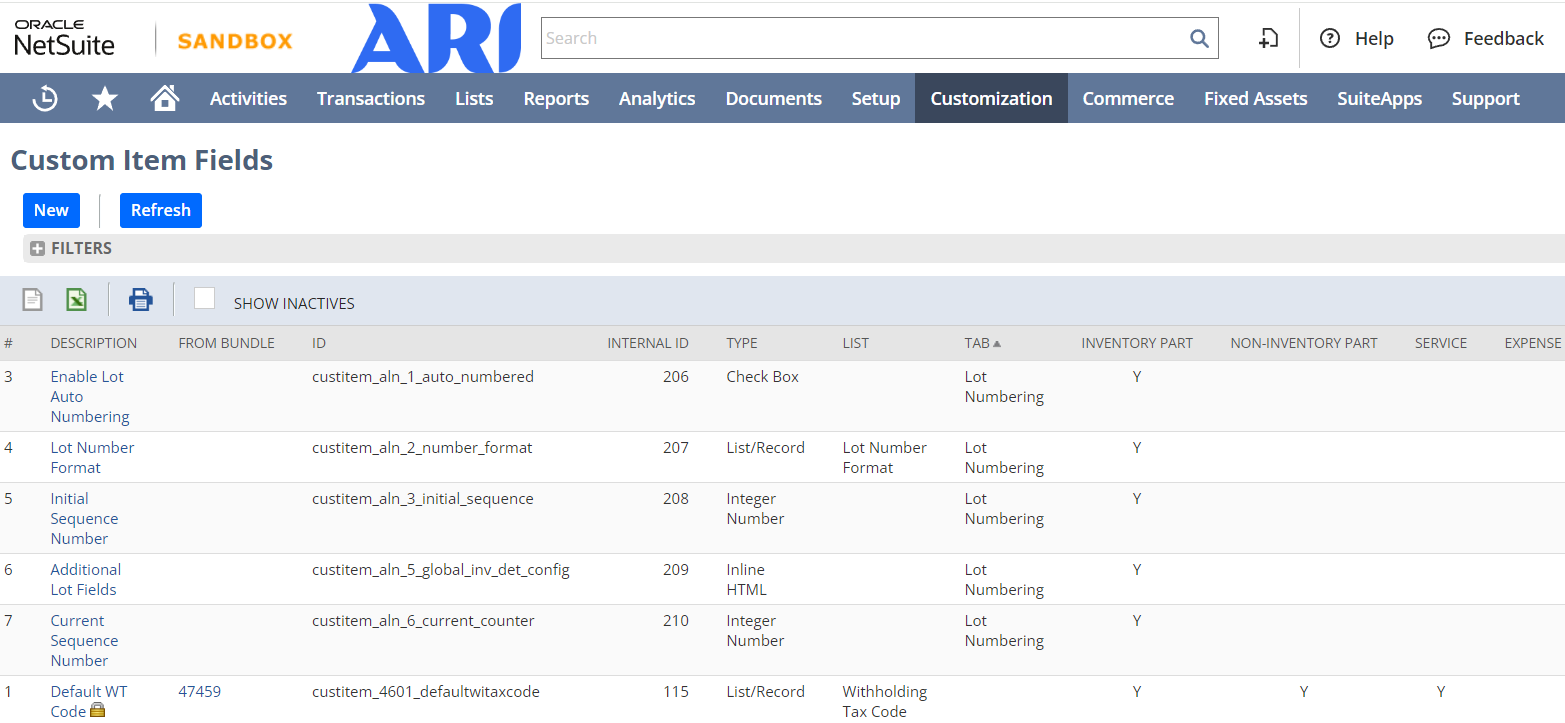Viewport: 1565px width, 723px height.
Task: Click the ARI company logo
Action: point(436,38)
